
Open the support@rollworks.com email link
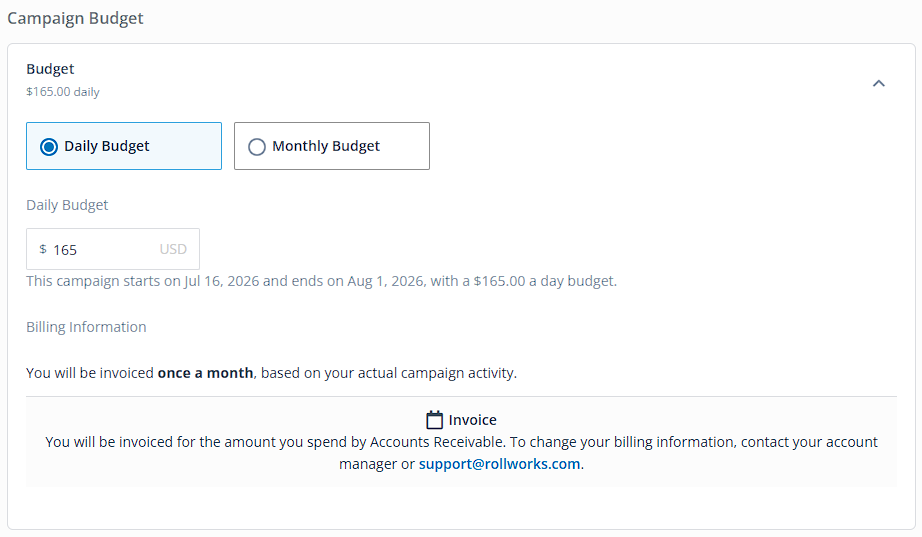tap(499, 464)
